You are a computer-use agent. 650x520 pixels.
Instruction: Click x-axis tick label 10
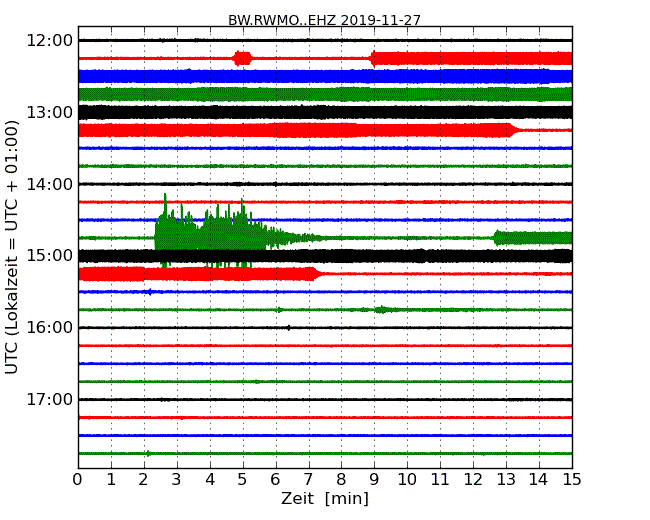407,479
